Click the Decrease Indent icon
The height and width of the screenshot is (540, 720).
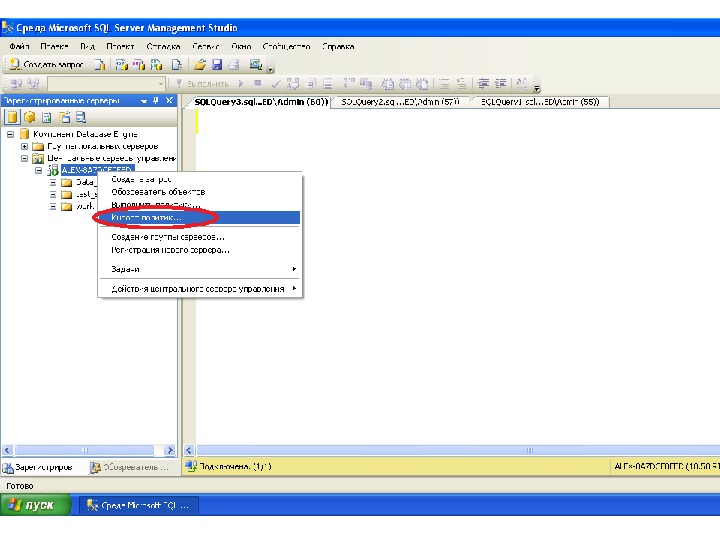pyautogui.click(x=484, y=84)
